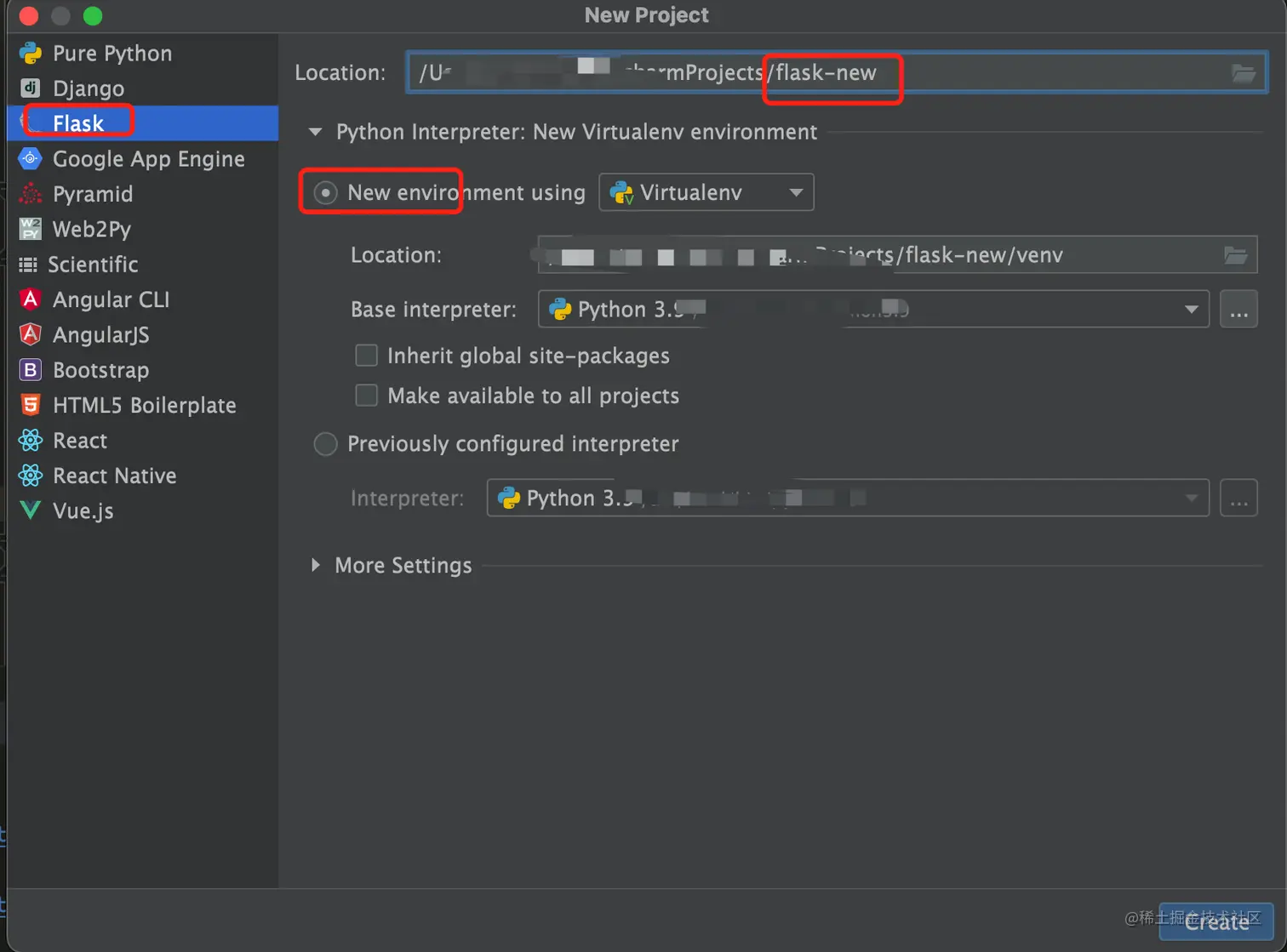Select Flask project type

click(143, 123)
